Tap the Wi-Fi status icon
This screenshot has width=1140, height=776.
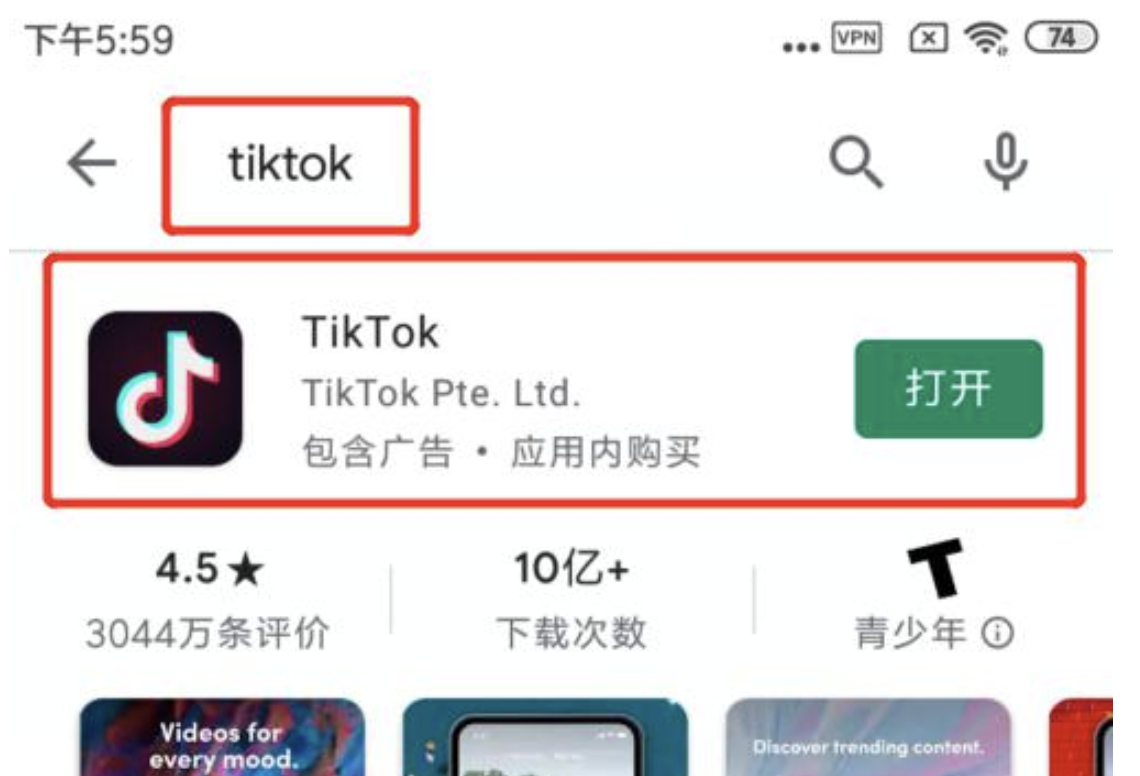pyautogui.click(x=986, y=38)
